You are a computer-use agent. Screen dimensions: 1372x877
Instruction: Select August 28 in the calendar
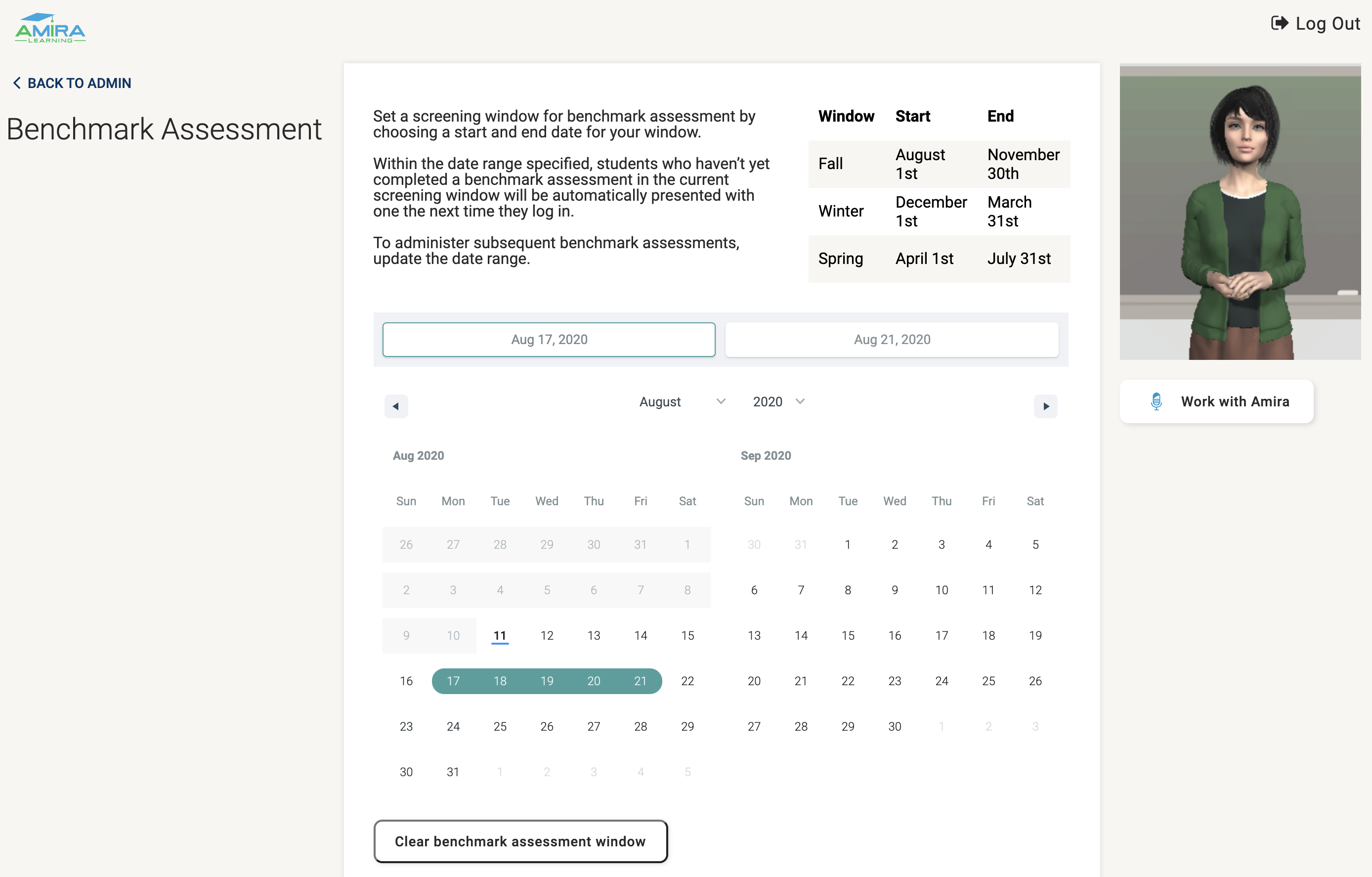(641, 727)
